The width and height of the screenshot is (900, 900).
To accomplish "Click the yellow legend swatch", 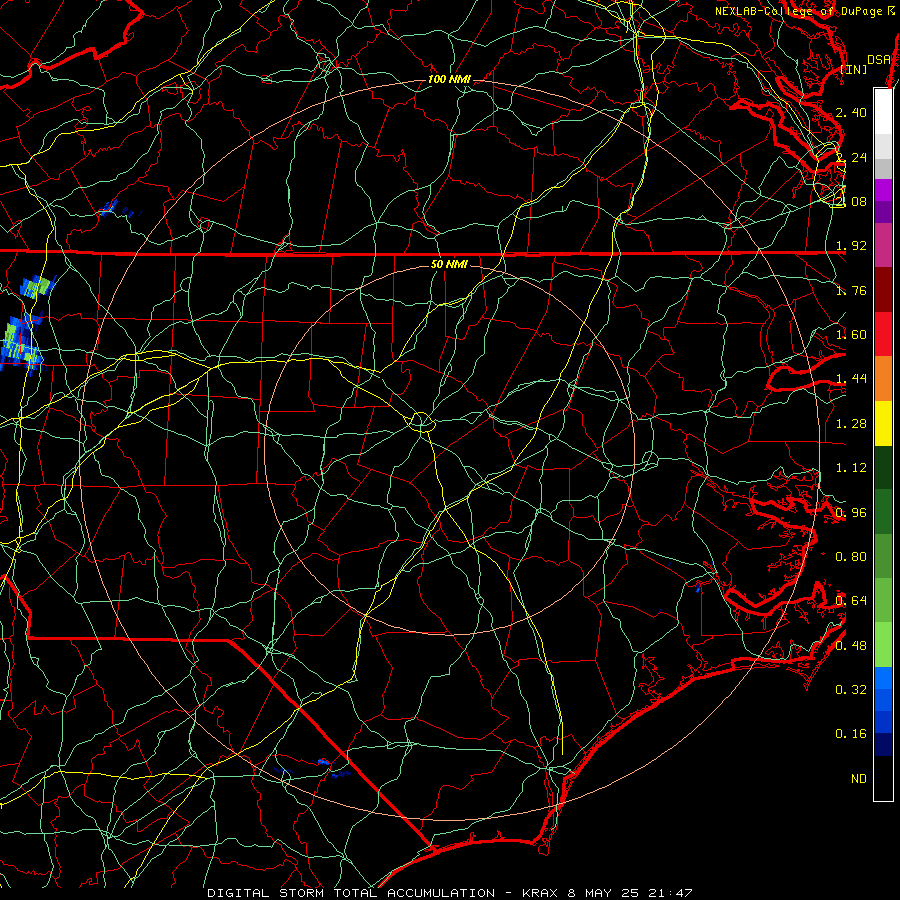I will point(883,423).
